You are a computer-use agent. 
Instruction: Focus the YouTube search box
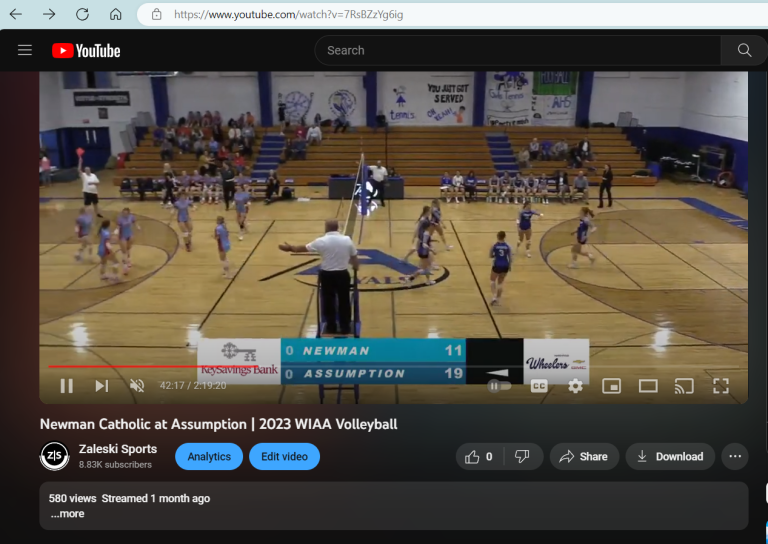click(x=517, y=50)
